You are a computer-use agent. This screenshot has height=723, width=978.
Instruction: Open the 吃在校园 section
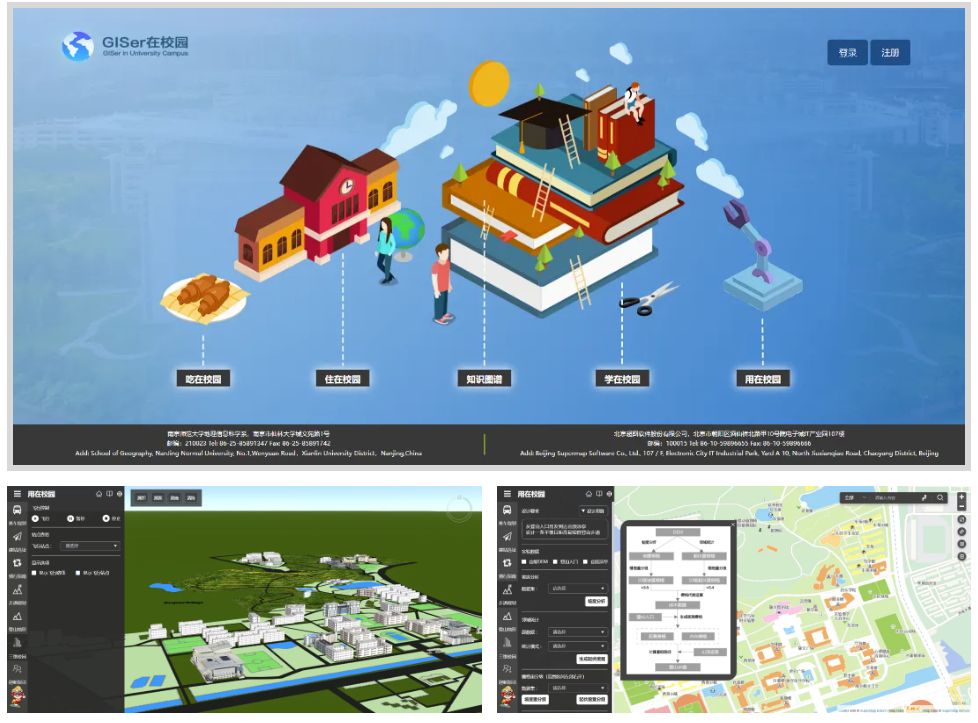coord(202,379)
